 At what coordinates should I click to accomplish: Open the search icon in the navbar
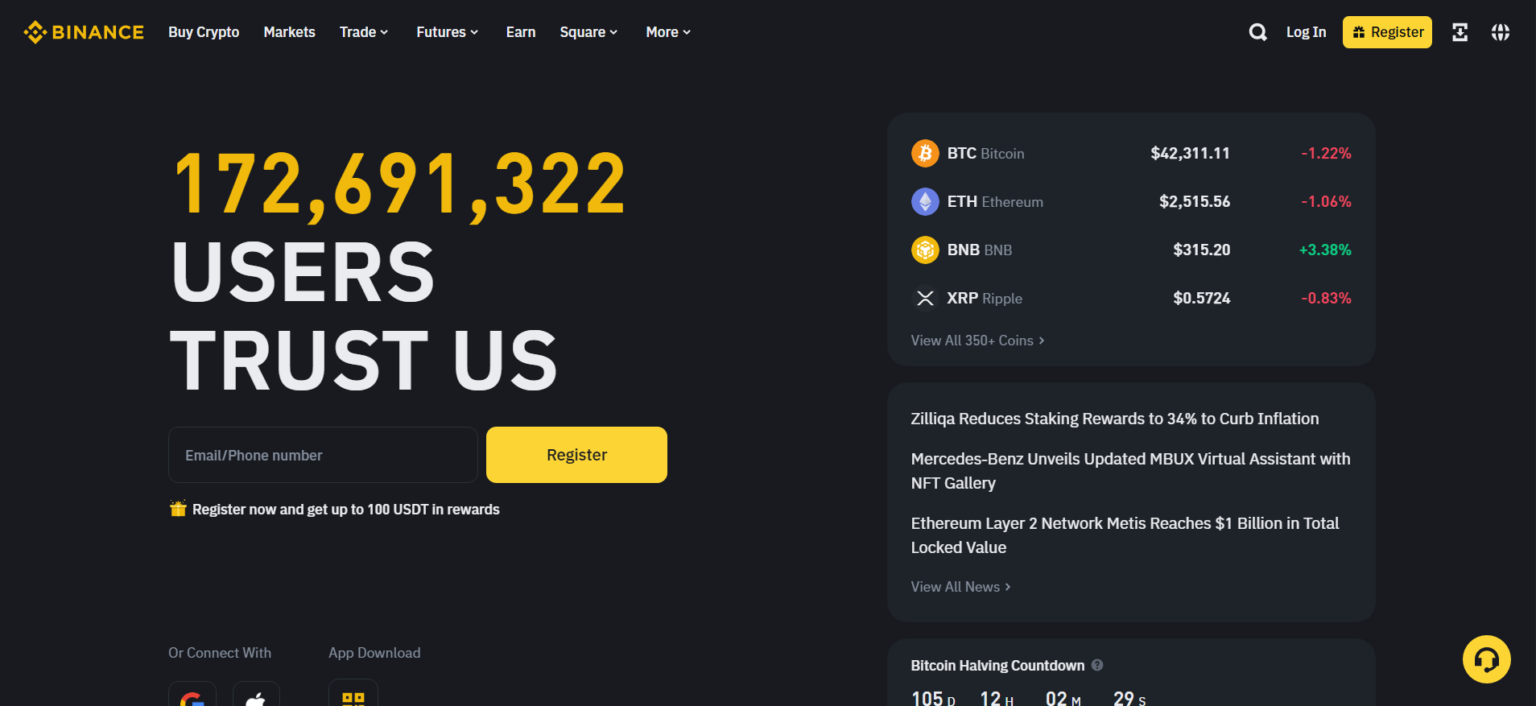tap(1257, 31)
